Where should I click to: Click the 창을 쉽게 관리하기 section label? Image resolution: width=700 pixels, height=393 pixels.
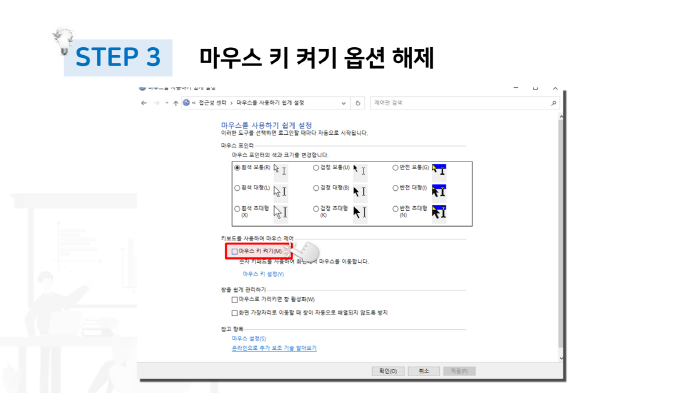pos(243,290)
